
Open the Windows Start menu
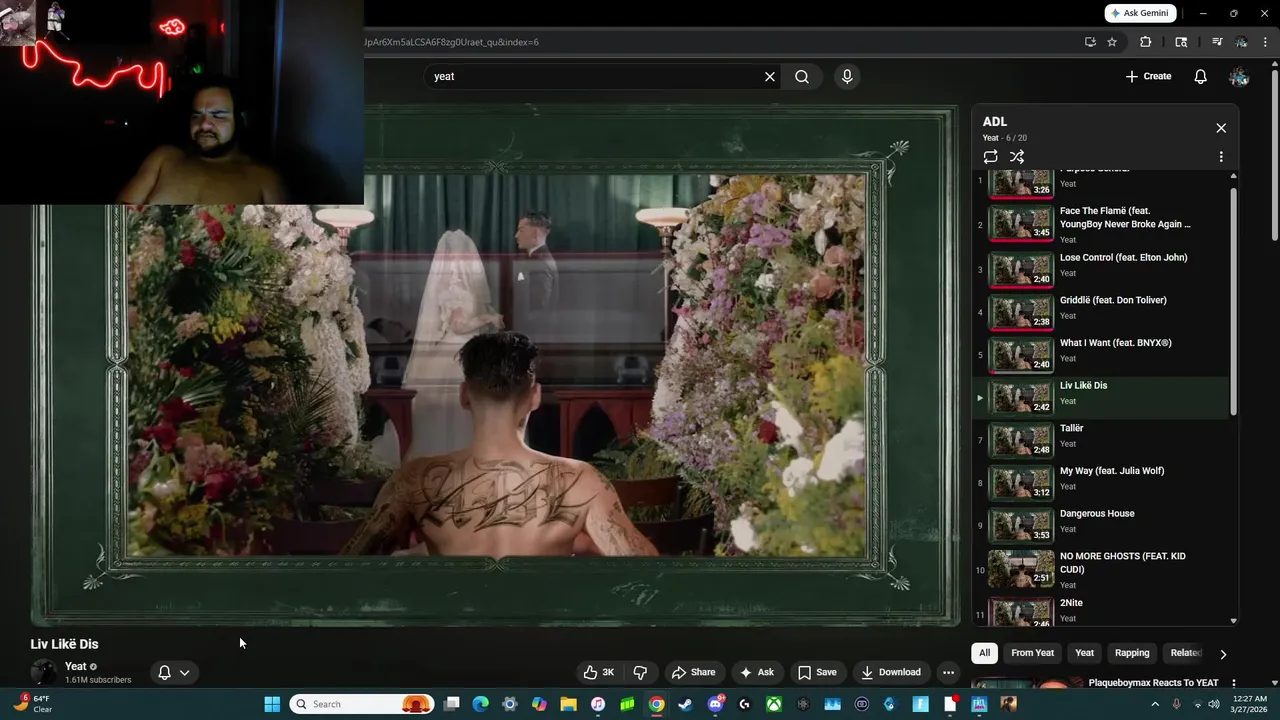[x=272, y=704]
